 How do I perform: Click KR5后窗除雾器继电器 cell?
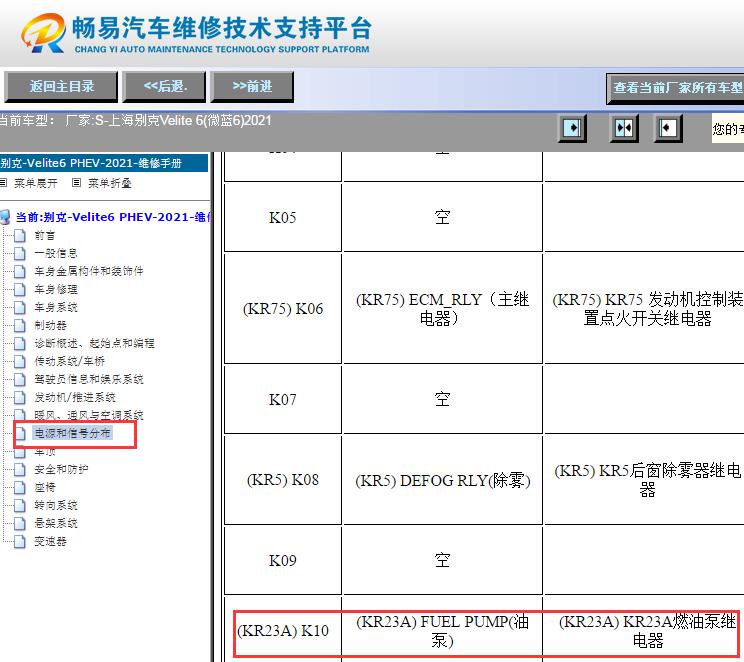644,480
